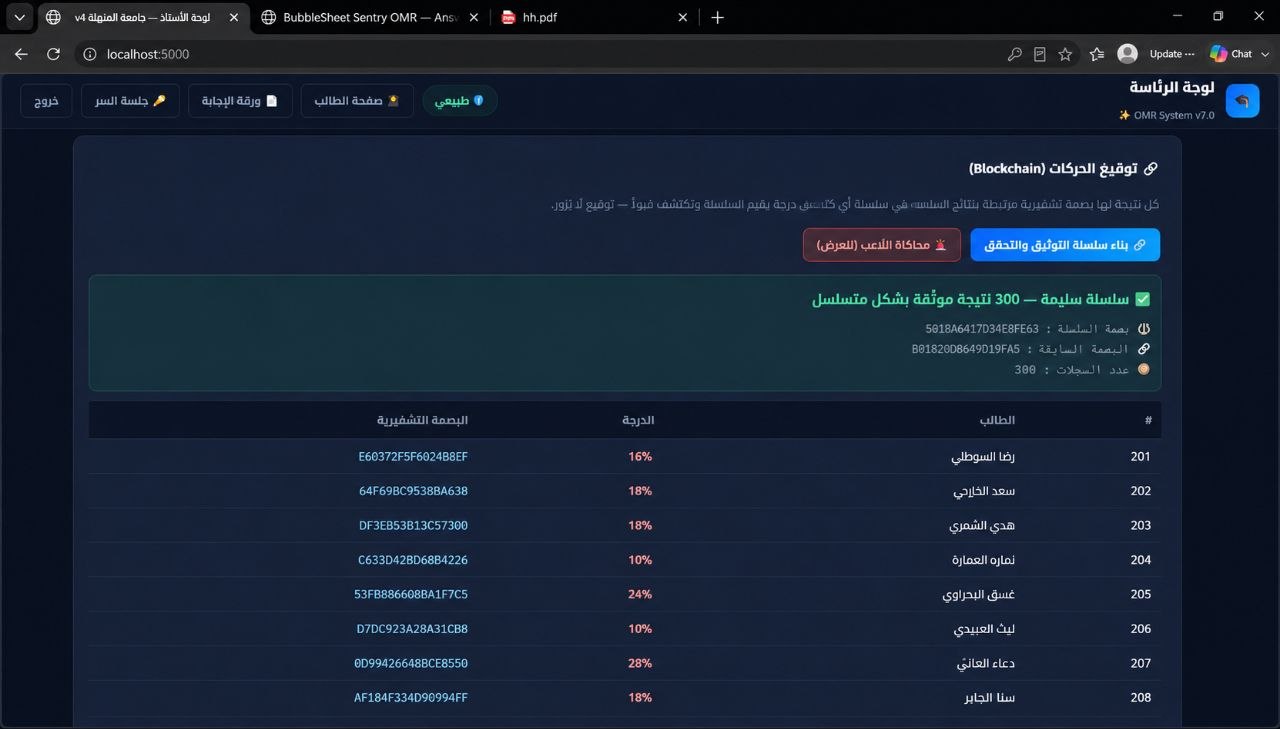Viewport: 1280px width, 729px height.
Task: Expand the tab search chevron at top left
Action: point(20,17)
